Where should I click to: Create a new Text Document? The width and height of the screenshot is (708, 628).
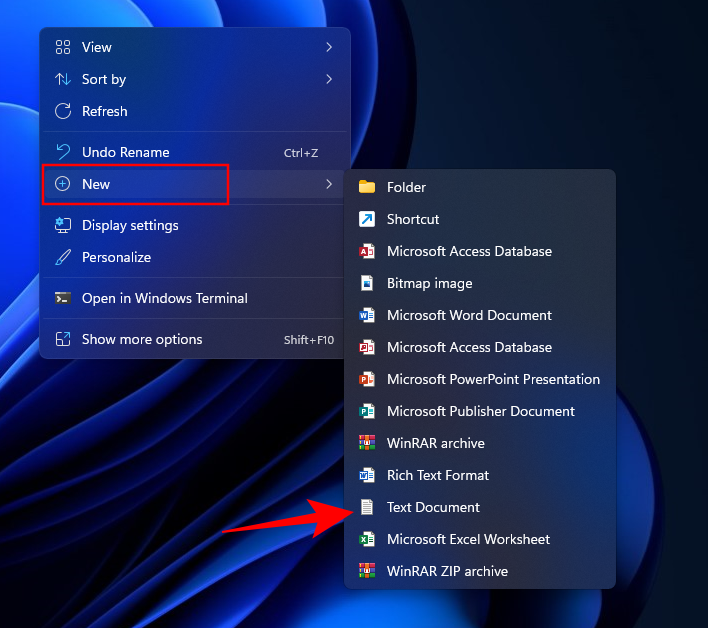pos(433,507)
